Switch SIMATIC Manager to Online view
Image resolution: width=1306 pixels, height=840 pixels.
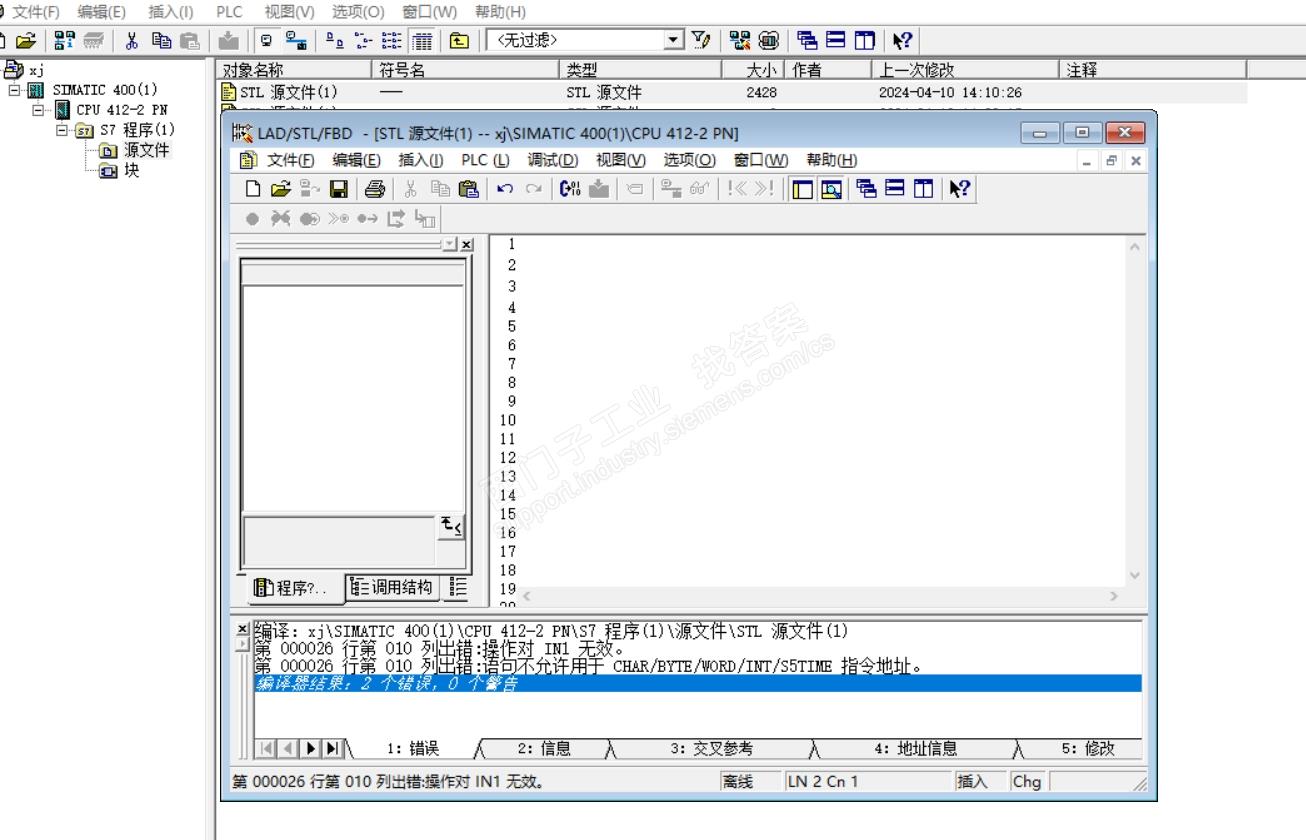point(297,40)
